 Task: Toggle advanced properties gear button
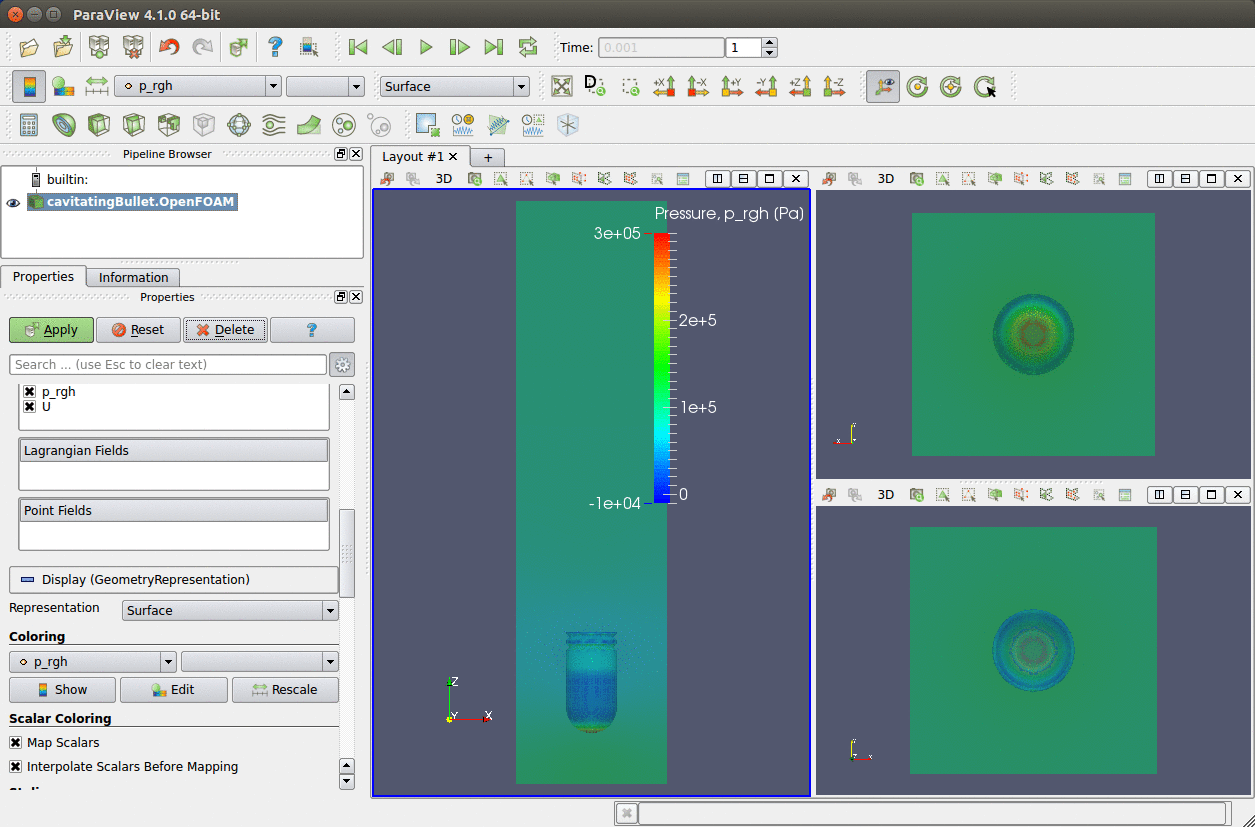pyautogui.click(x=343, y=364)
